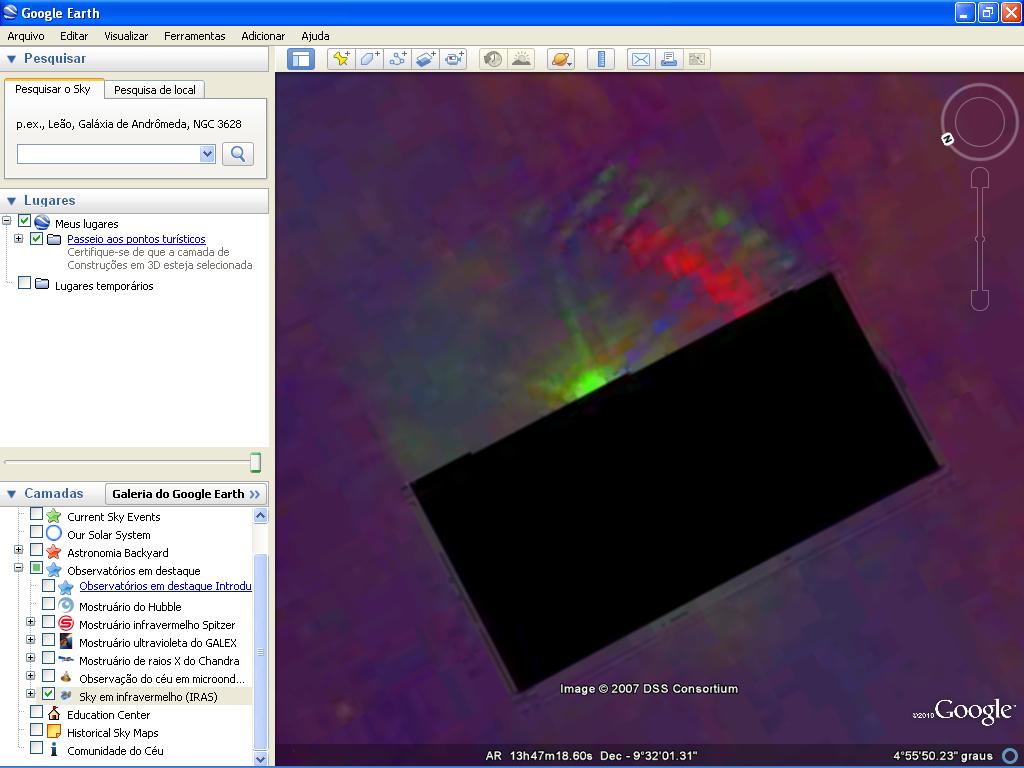Image resolution: width=1024 pixels, height=768 pixels.
Task: Click the Spitzer infrared showcase icon
Action: click(x=66, y=624)
